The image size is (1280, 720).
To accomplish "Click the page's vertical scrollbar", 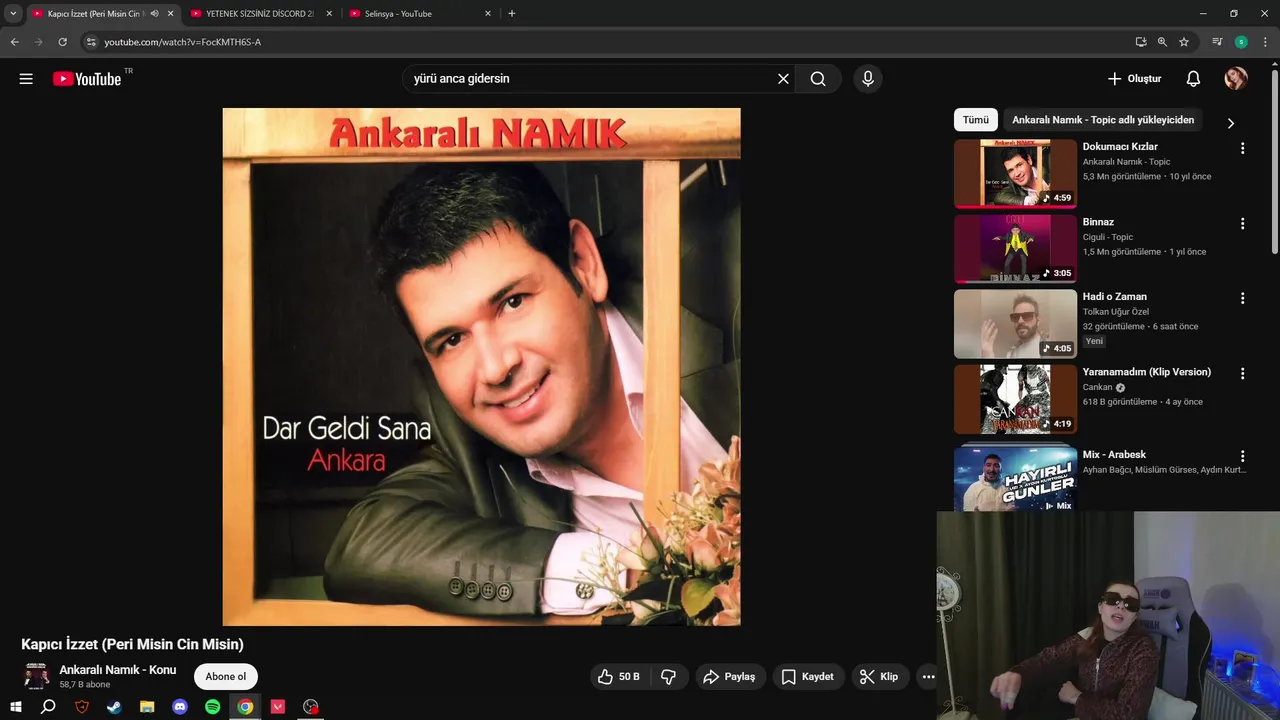I will 1274,160.
